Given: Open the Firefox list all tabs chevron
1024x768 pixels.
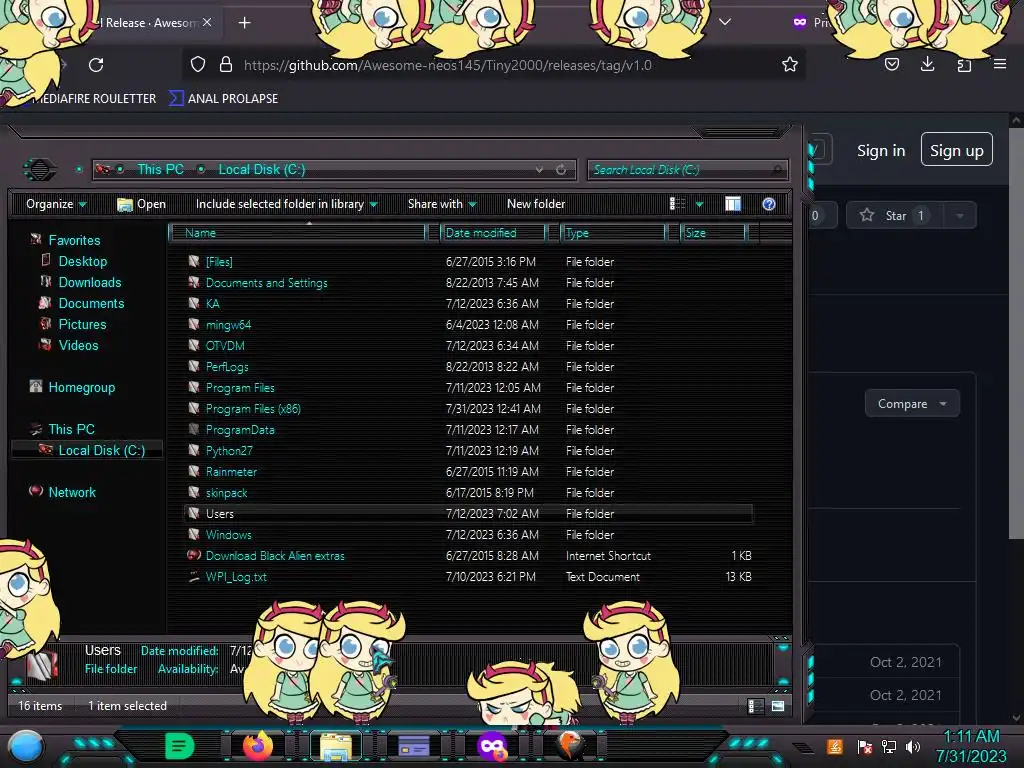Looking at the screenshot, I should pos(725,22).
